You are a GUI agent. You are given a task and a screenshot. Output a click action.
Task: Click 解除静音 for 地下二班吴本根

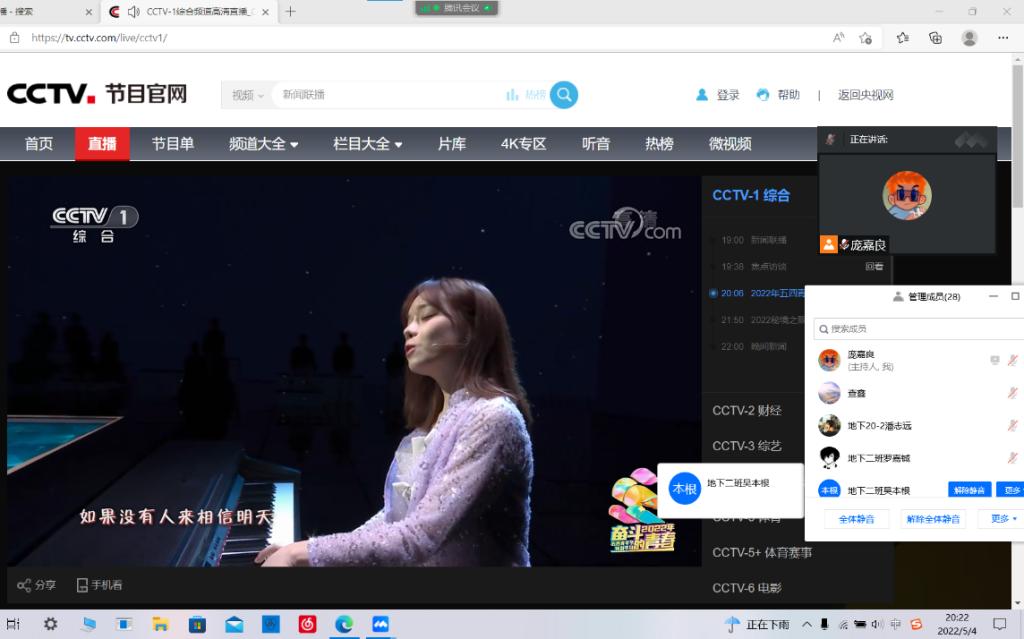point(968,490)
